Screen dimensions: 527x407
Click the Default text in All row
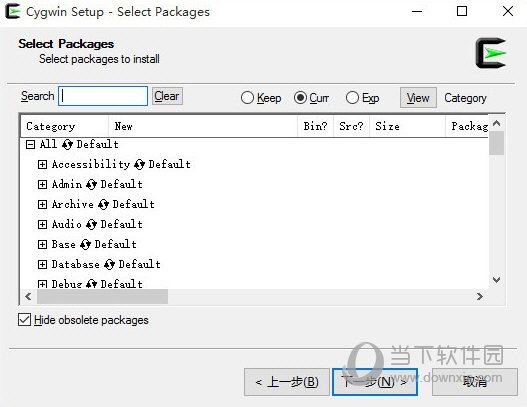click(97, 145)
